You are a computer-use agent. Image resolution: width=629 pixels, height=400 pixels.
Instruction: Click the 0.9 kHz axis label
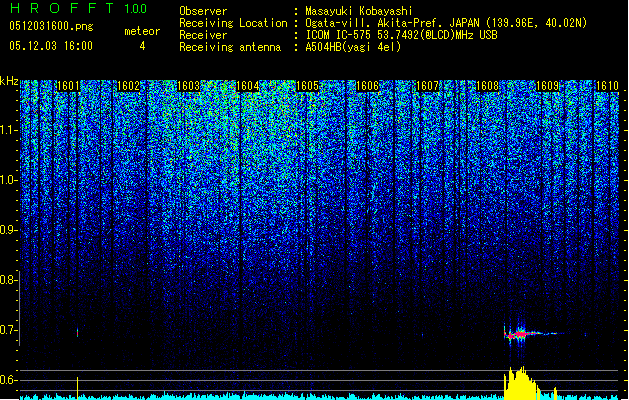(x=8, y=230)
